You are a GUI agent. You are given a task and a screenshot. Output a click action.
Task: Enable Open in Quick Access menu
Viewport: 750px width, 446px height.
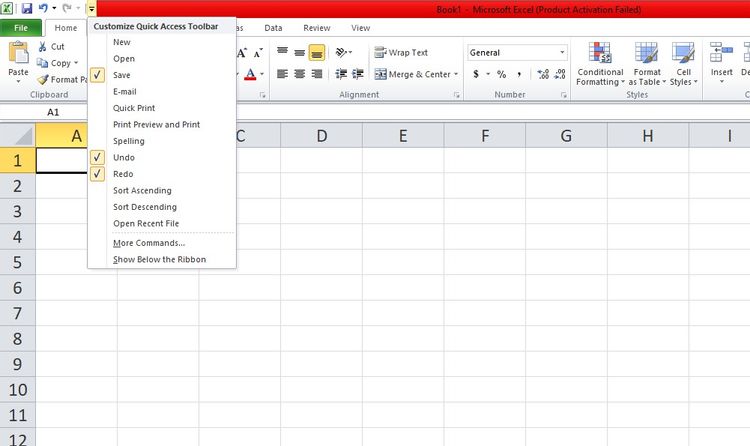(124, 58)
